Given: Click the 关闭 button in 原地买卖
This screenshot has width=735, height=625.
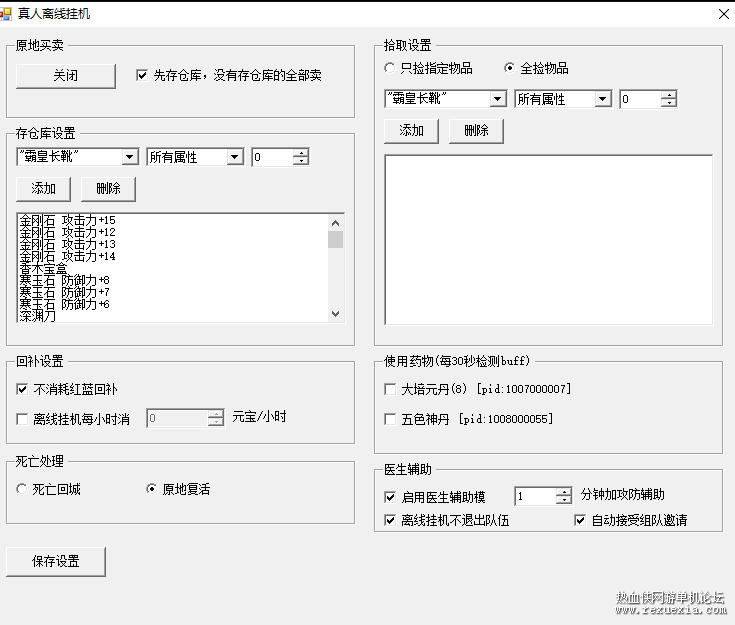Looking at the screenshot, I should (66, 76).
